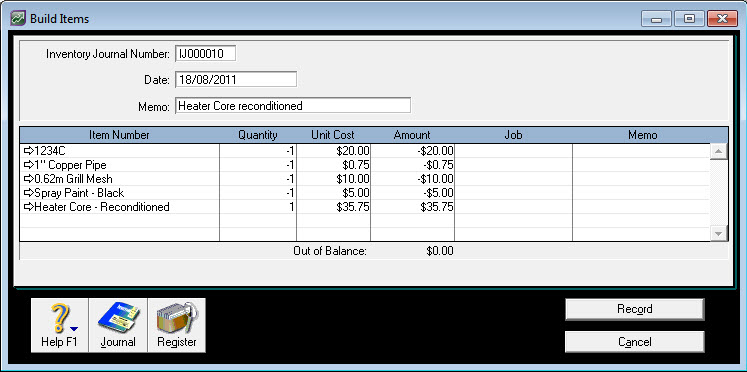Screen dimensions: 747x372
Task: Click the Build Items title bar icon
Action: click(18, 19)
